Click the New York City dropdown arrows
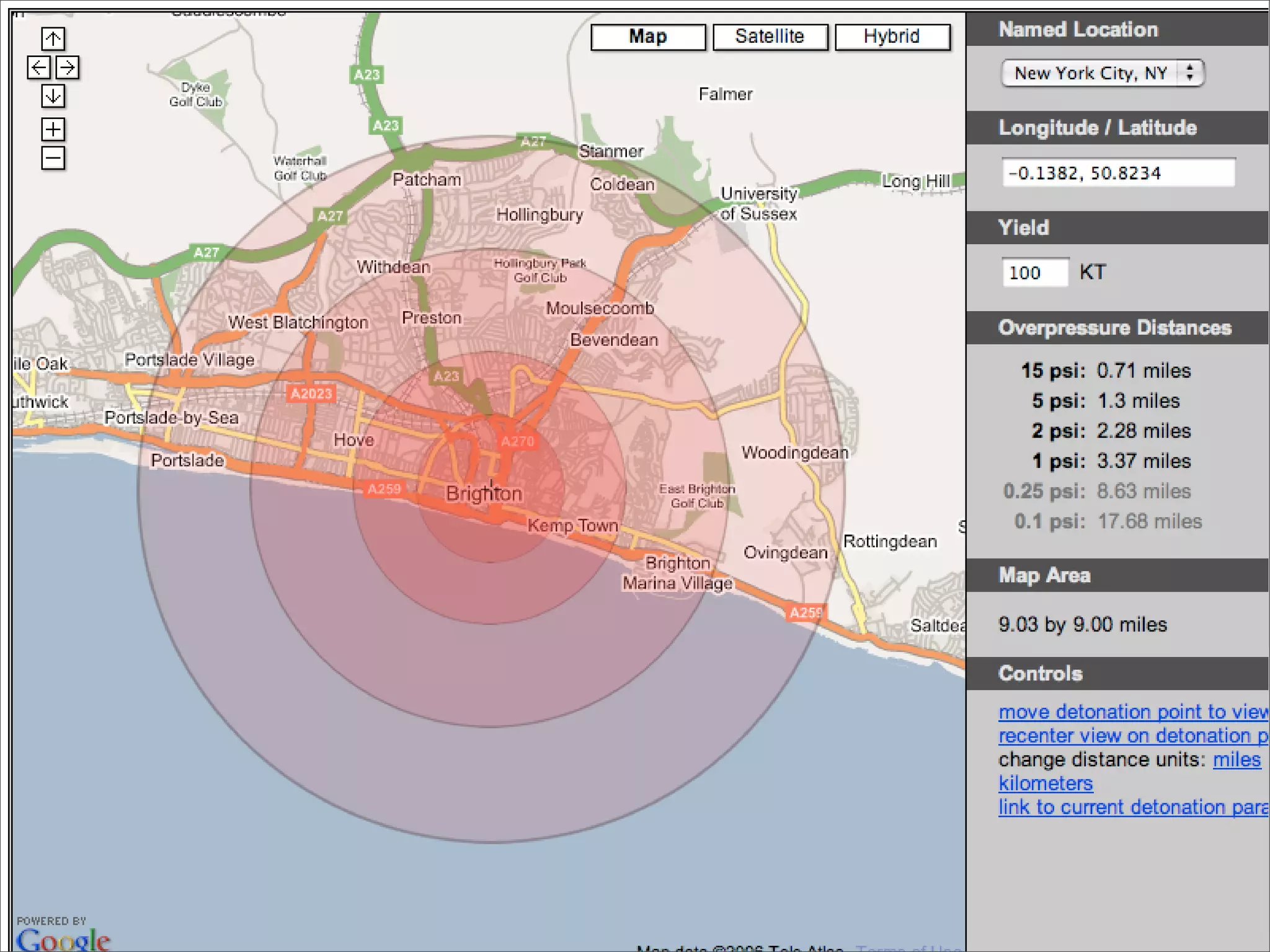The height and width of the screenshot is (952, 1270). pos(1189,73)
